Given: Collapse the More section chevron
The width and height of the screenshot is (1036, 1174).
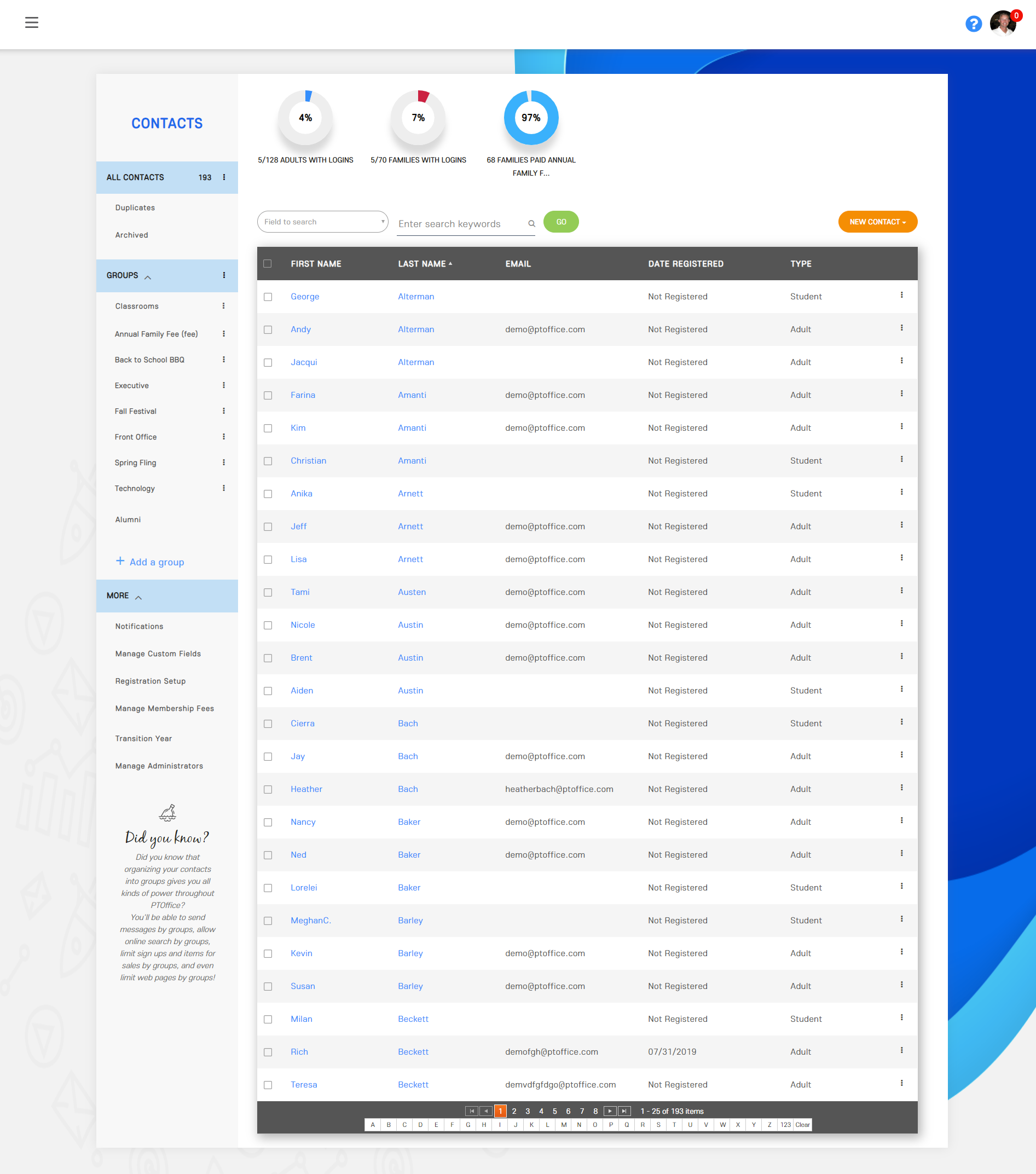Looking at the screenshot, I should (x=138, y=597).
